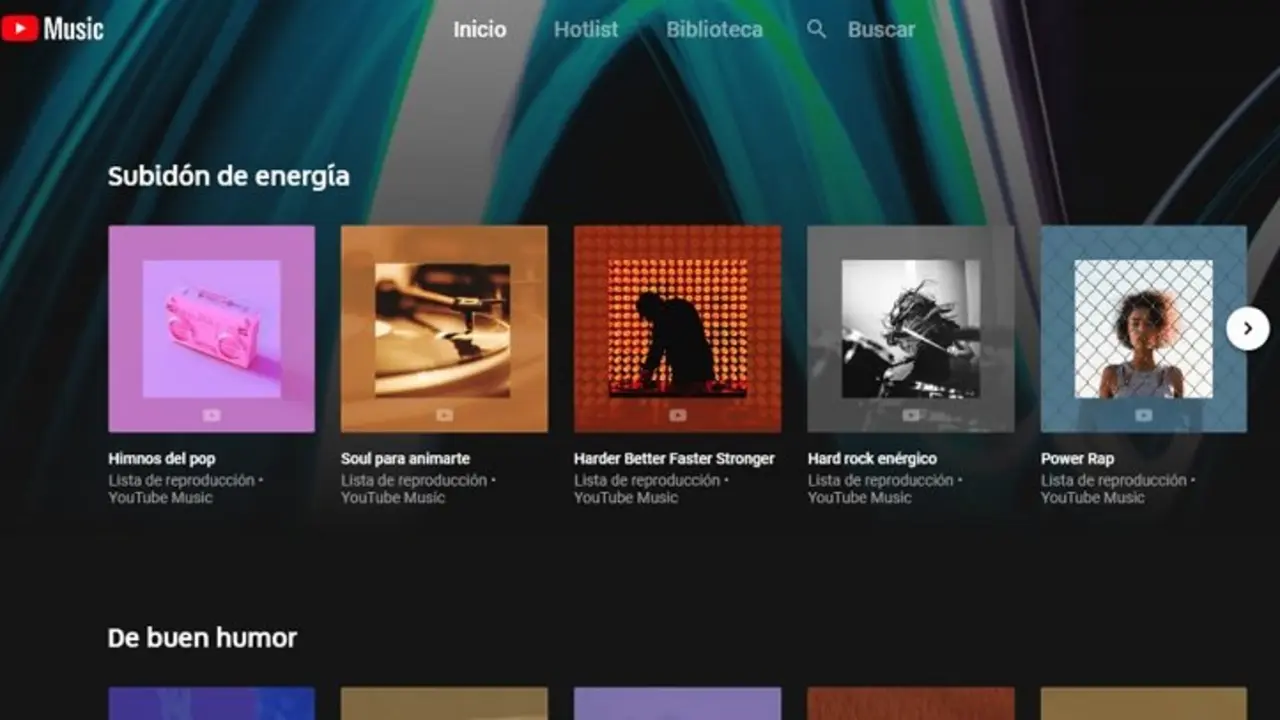Click the Hard rock enérgico title

(x=872, y=459)
